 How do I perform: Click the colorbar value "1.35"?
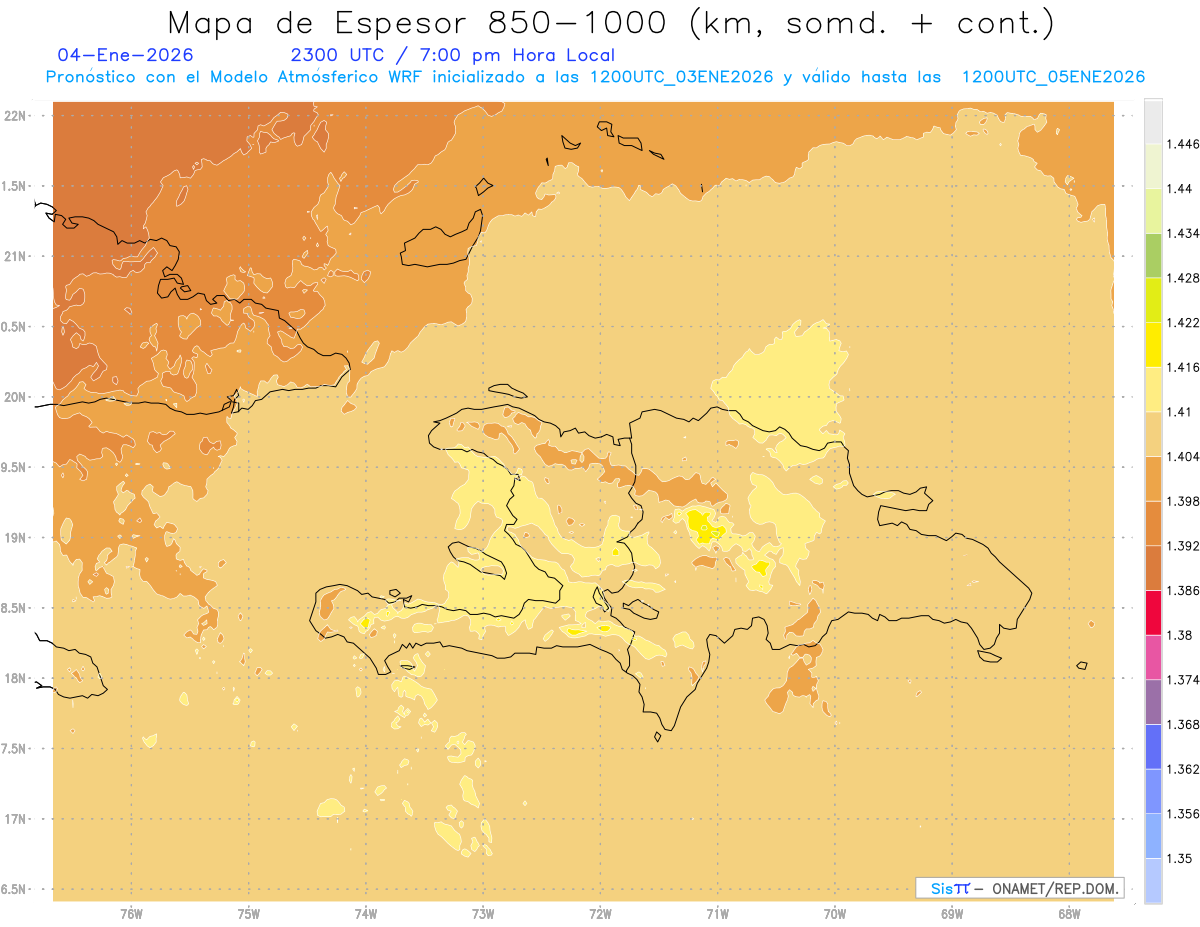[x=1180, y=858]
